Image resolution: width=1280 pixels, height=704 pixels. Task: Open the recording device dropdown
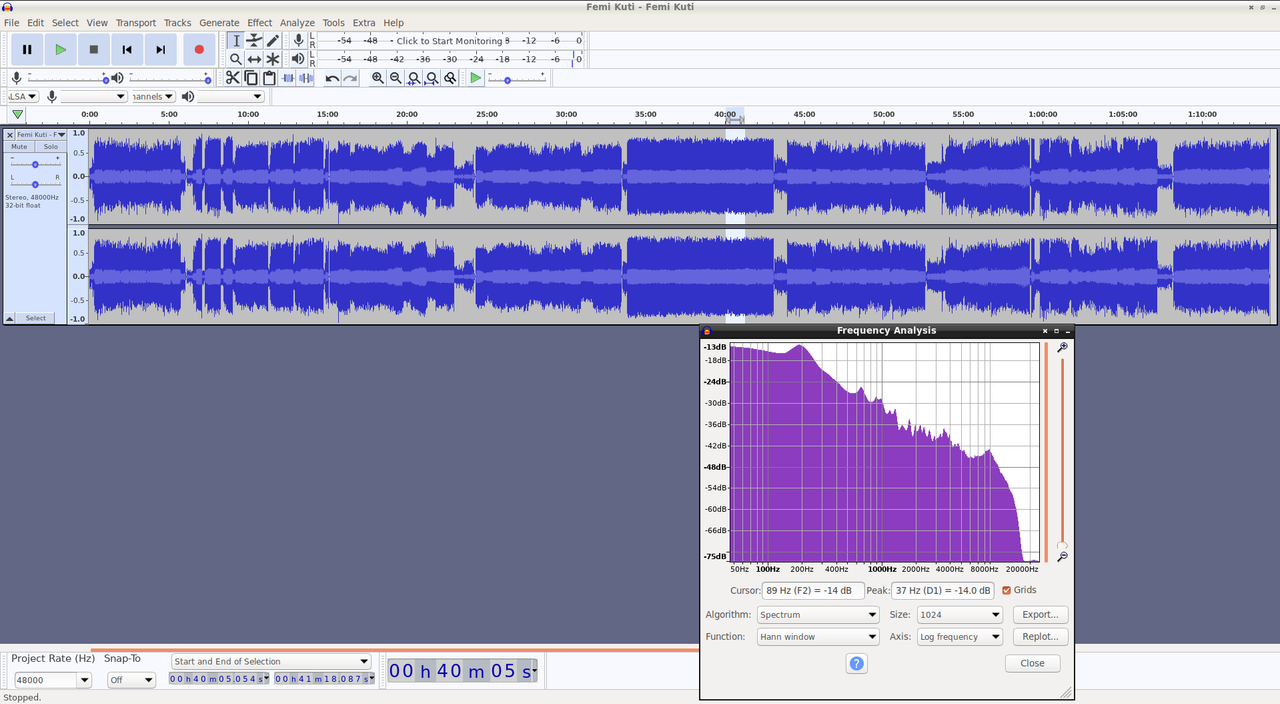94,97
